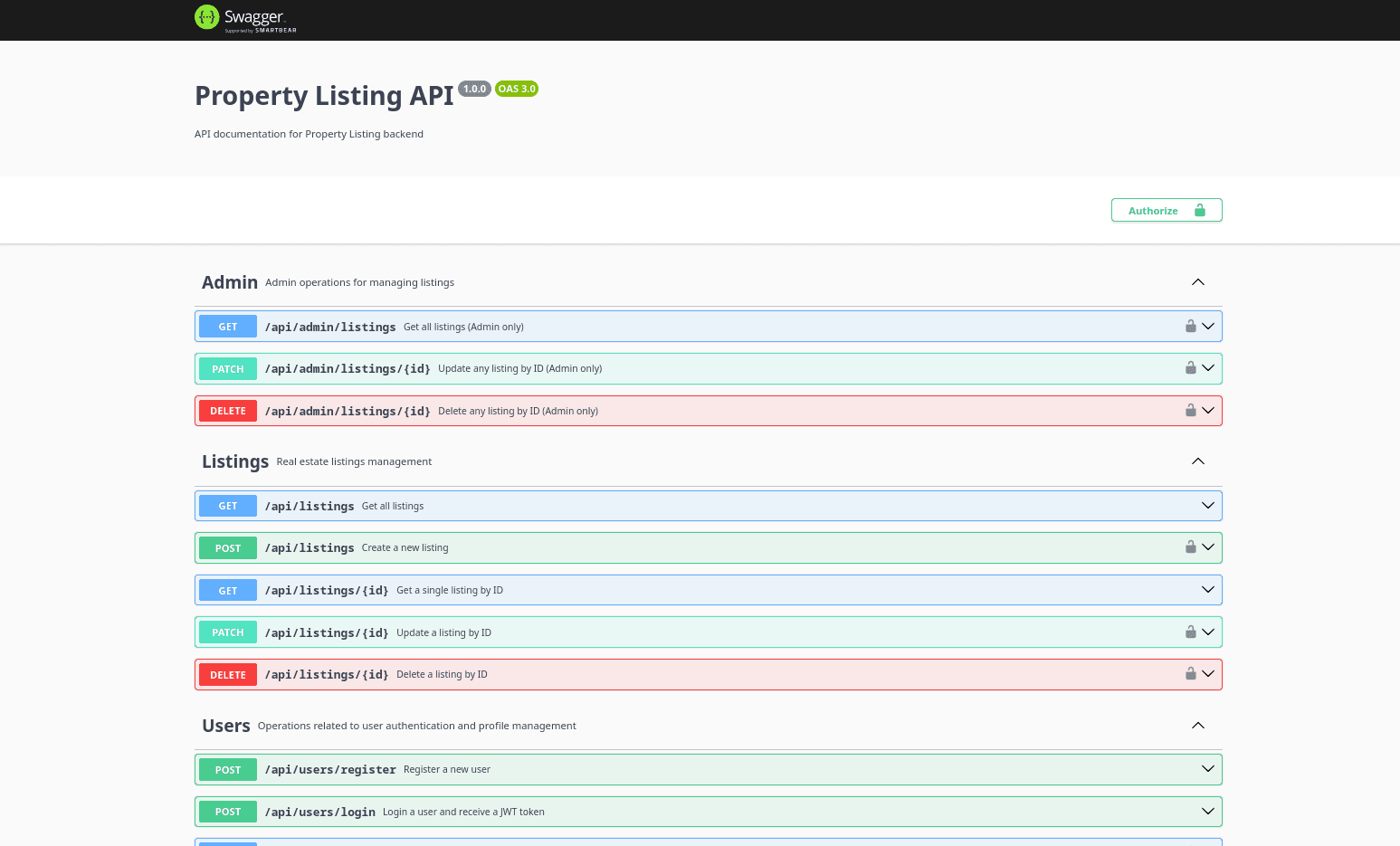Click 'Admin operations for managing listings' description

pyautogui.click(x=360, y=282)
